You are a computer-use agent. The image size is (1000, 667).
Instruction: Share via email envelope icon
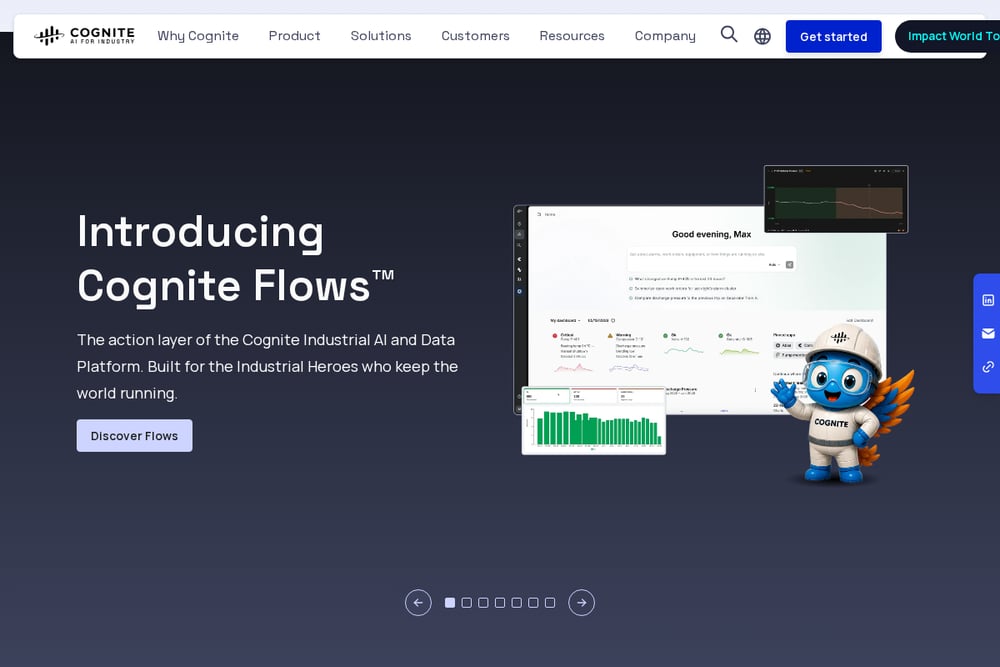click(x=988, y=334)
